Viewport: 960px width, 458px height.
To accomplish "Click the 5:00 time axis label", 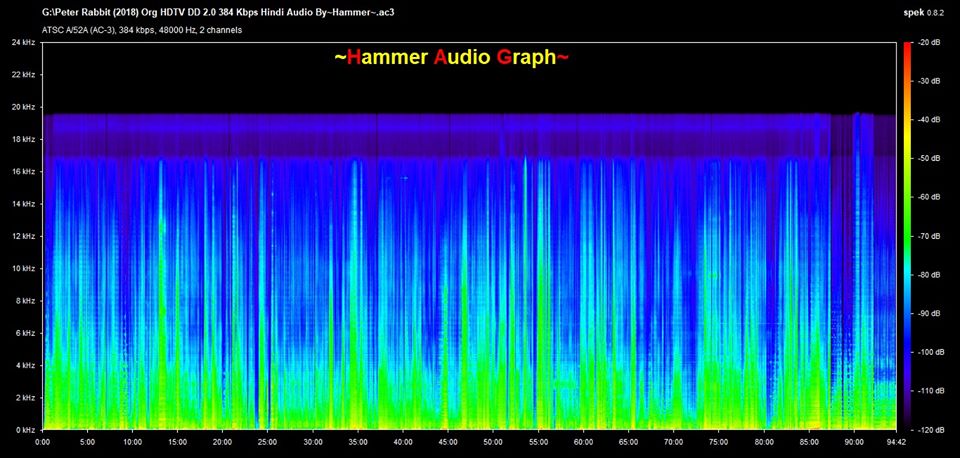I will point(88,441).
